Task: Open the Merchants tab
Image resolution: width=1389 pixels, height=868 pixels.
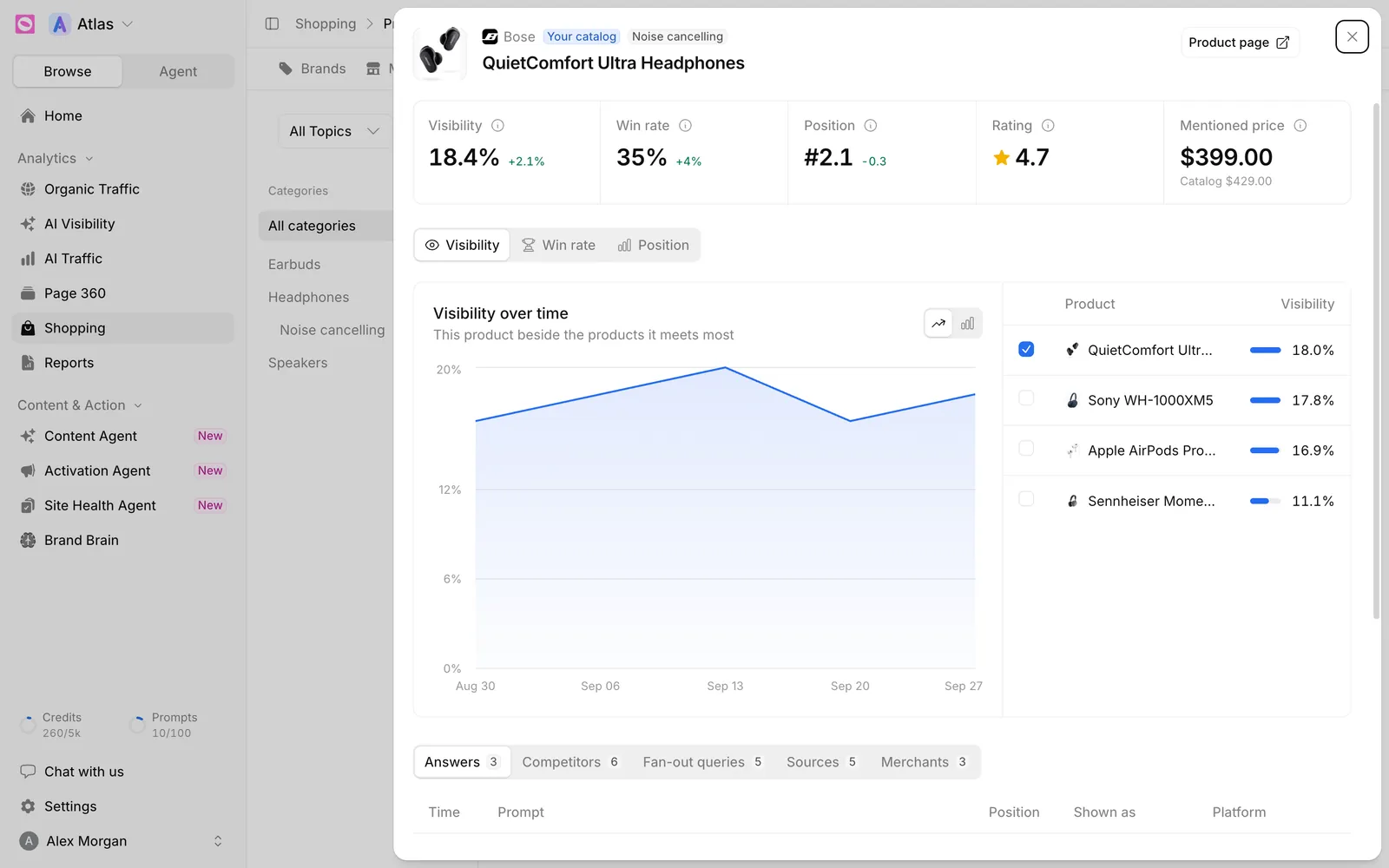Action: [x=924, y=762]
